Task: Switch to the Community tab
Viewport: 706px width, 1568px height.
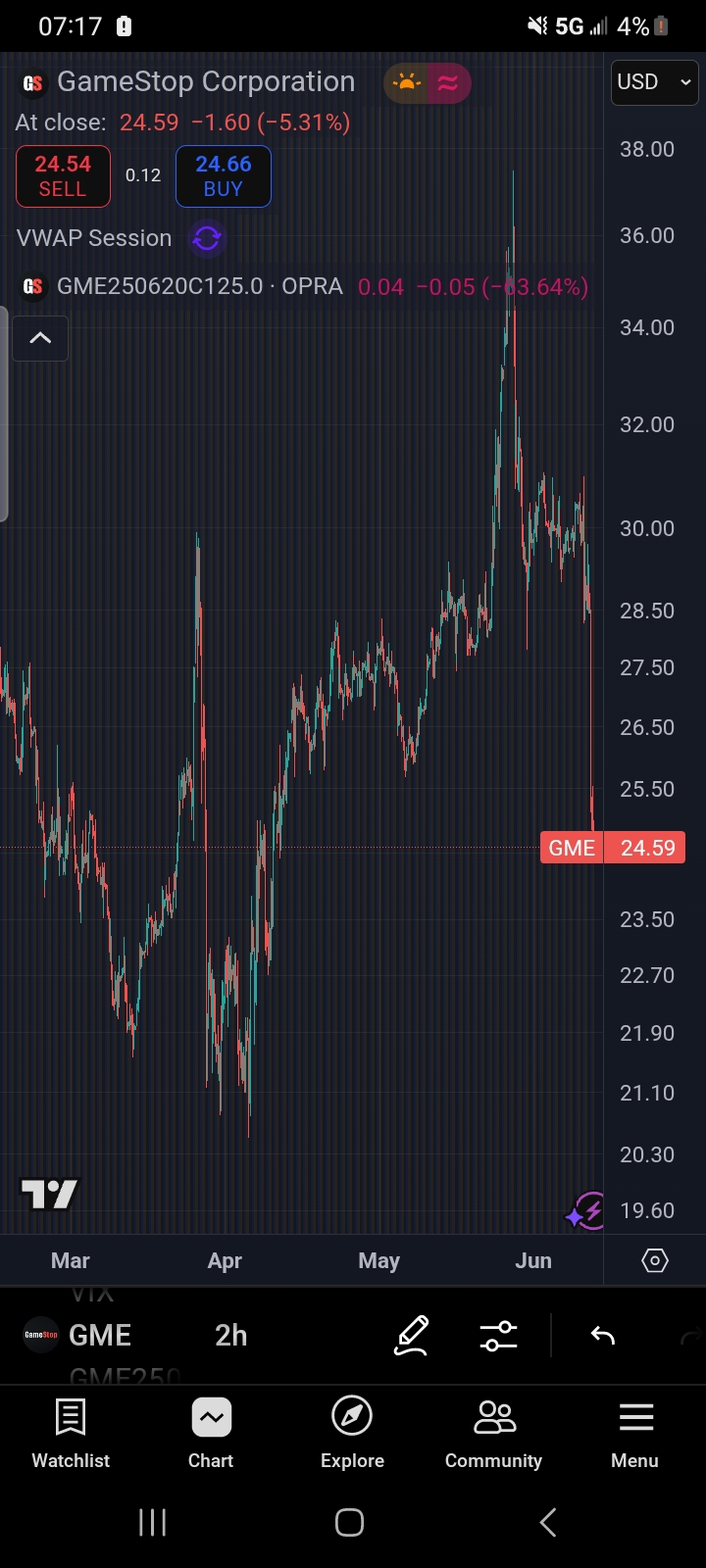Action: pyautogui.click(x=493, y=1433)
